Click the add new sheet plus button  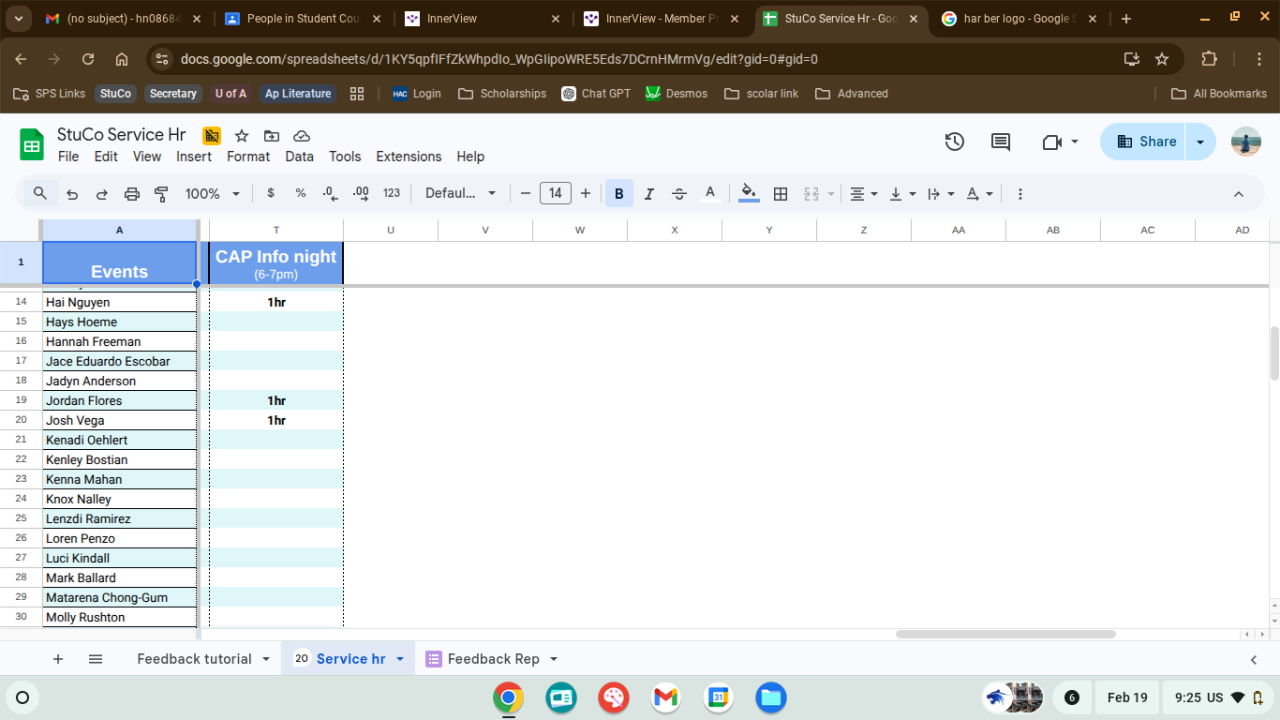pyautogui.click(x=58, y=659)
